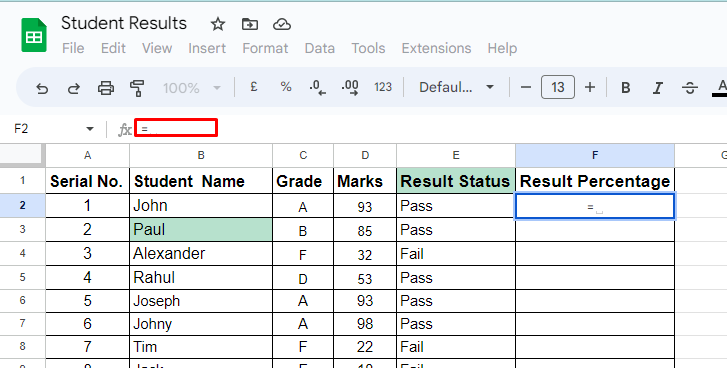The width and height of the screenshot is (727, 368).
Task: Select the cell containing Rahul
Action: click(x=201, y=278)
